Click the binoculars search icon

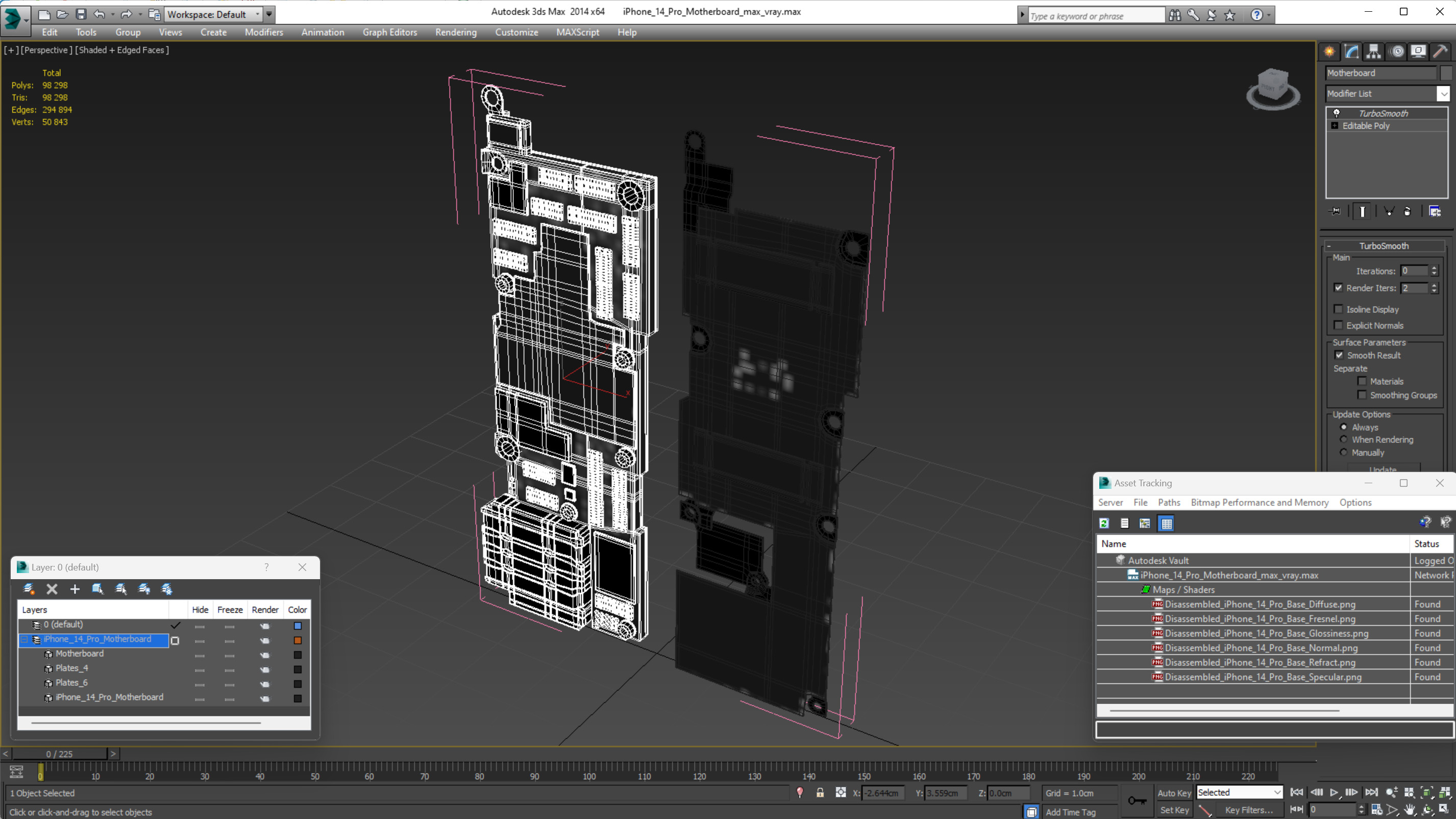tap(1174, 15)
